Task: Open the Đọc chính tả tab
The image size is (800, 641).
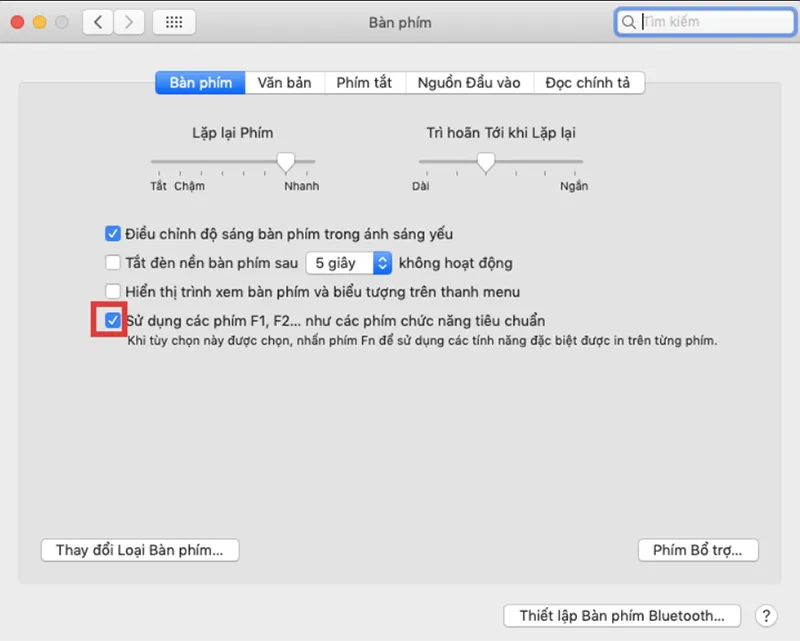Action: pyautogui.click(x=588, y=83)
